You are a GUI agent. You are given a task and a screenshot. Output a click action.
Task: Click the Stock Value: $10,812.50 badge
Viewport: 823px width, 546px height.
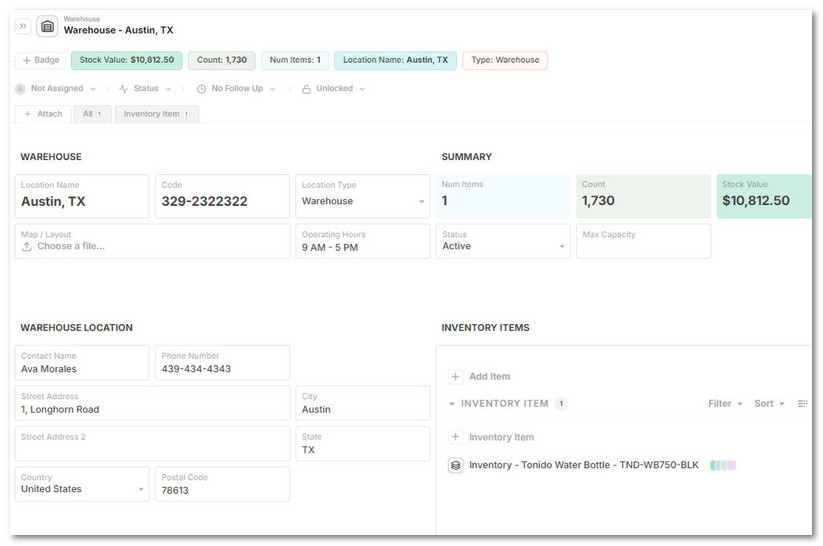[126, 60]
